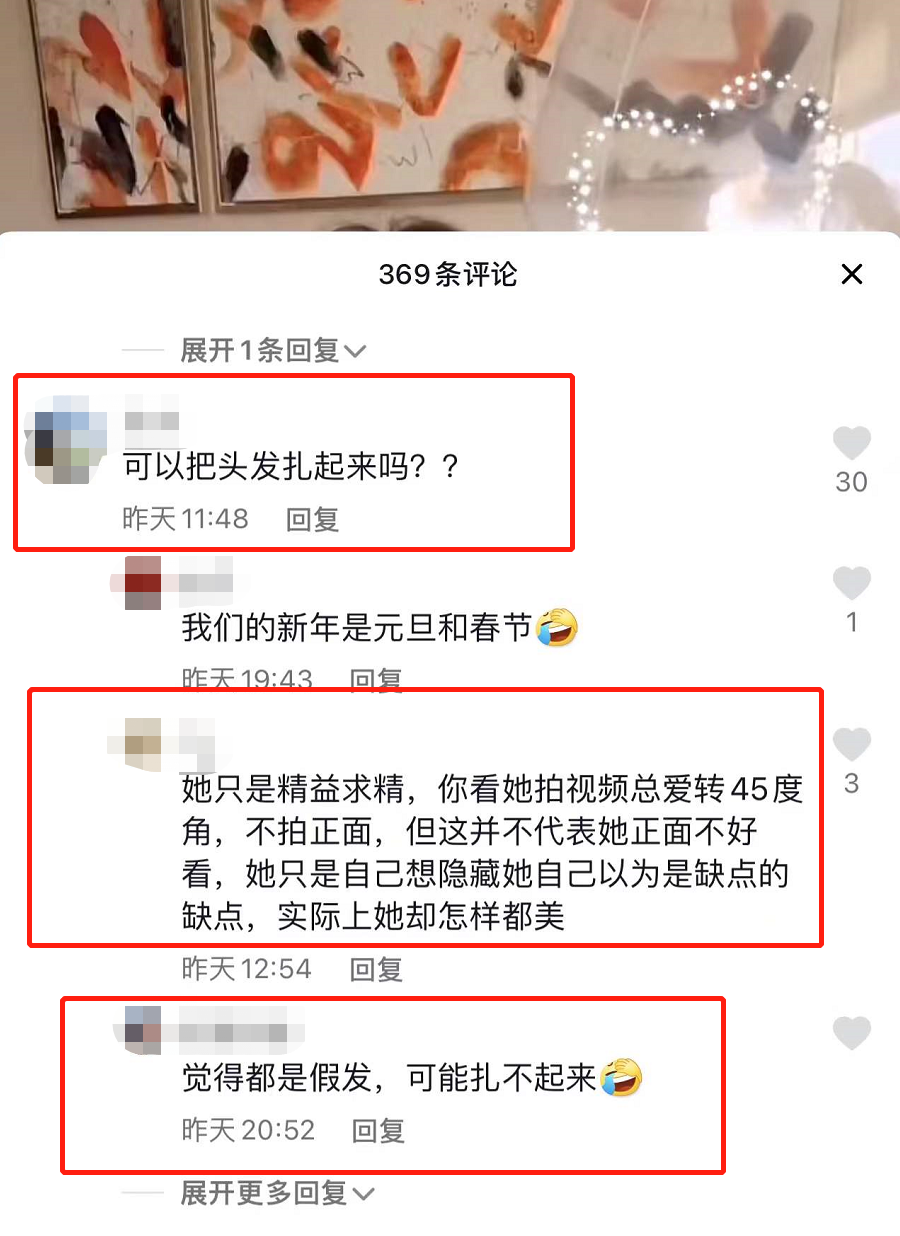900x1236 pixels.
Task: Open avatar of 元旦和春节 commenter
Action: pyautogui.click(x=143, y=582)
